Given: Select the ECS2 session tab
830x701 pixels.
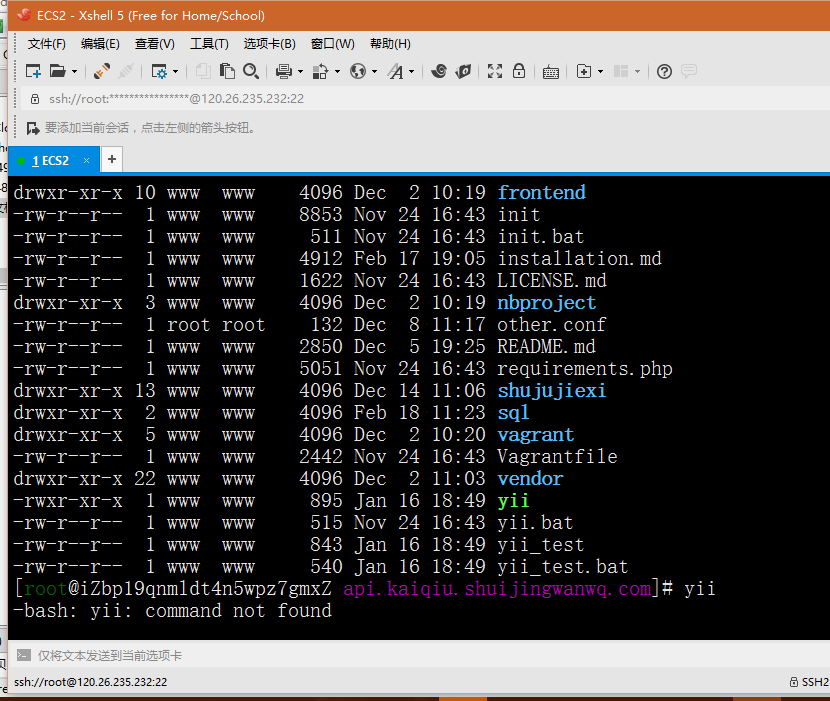Looking at the screenshot, I should click(x=50, y=160).
